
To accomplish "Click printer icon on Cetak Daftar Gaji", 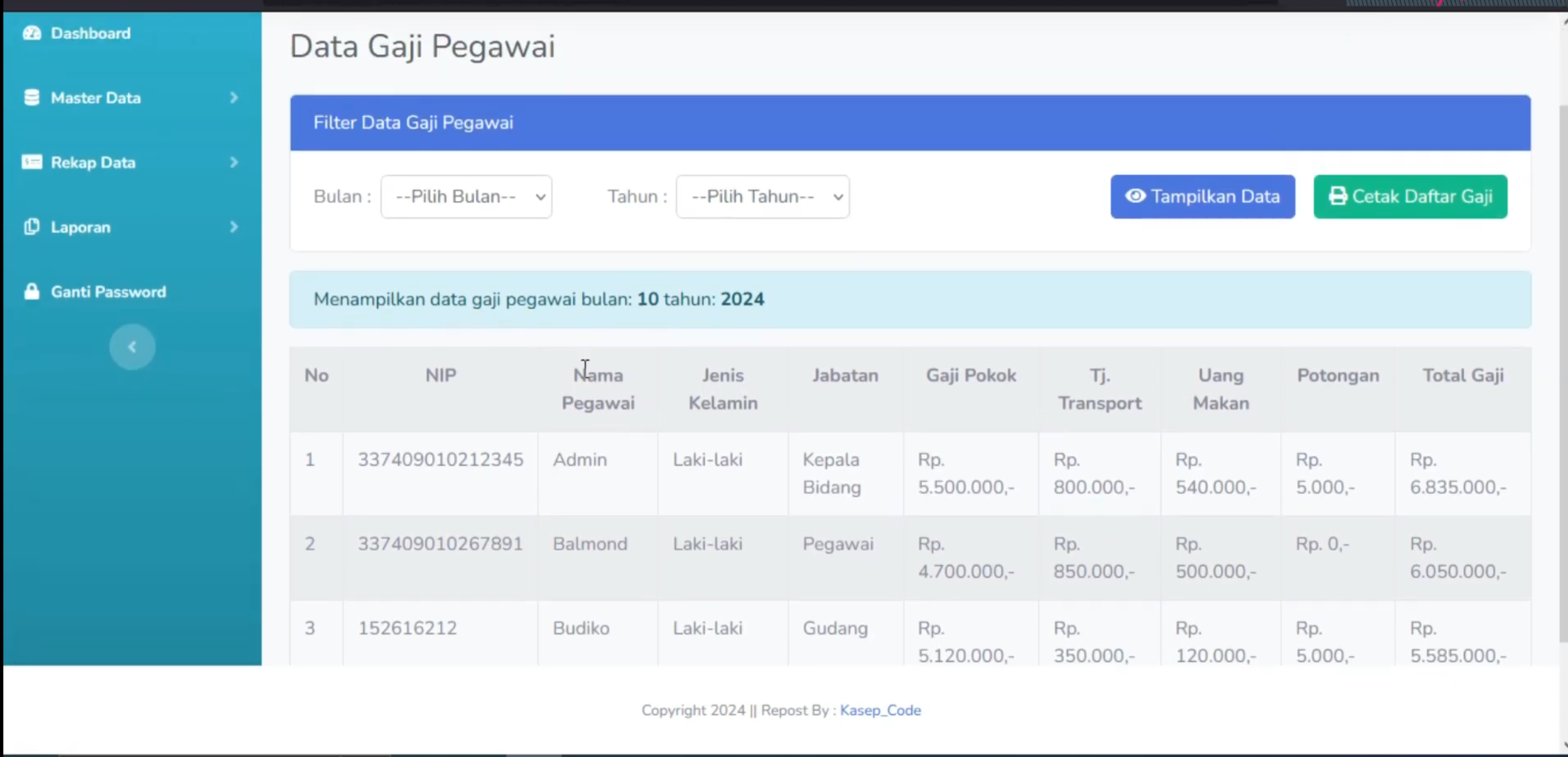I will tap(1338, 196).
